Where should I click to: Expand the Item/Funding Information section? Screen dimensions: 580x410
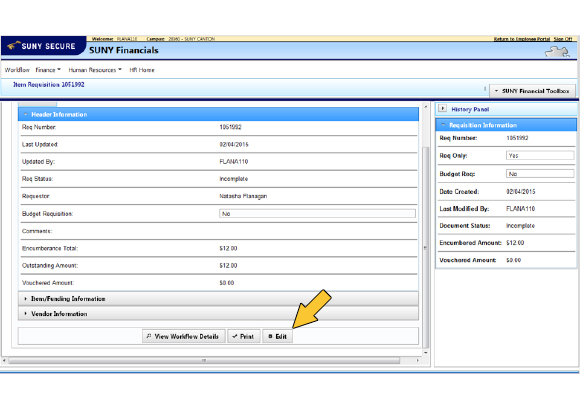pyautogui.click(x=218, y=299)
